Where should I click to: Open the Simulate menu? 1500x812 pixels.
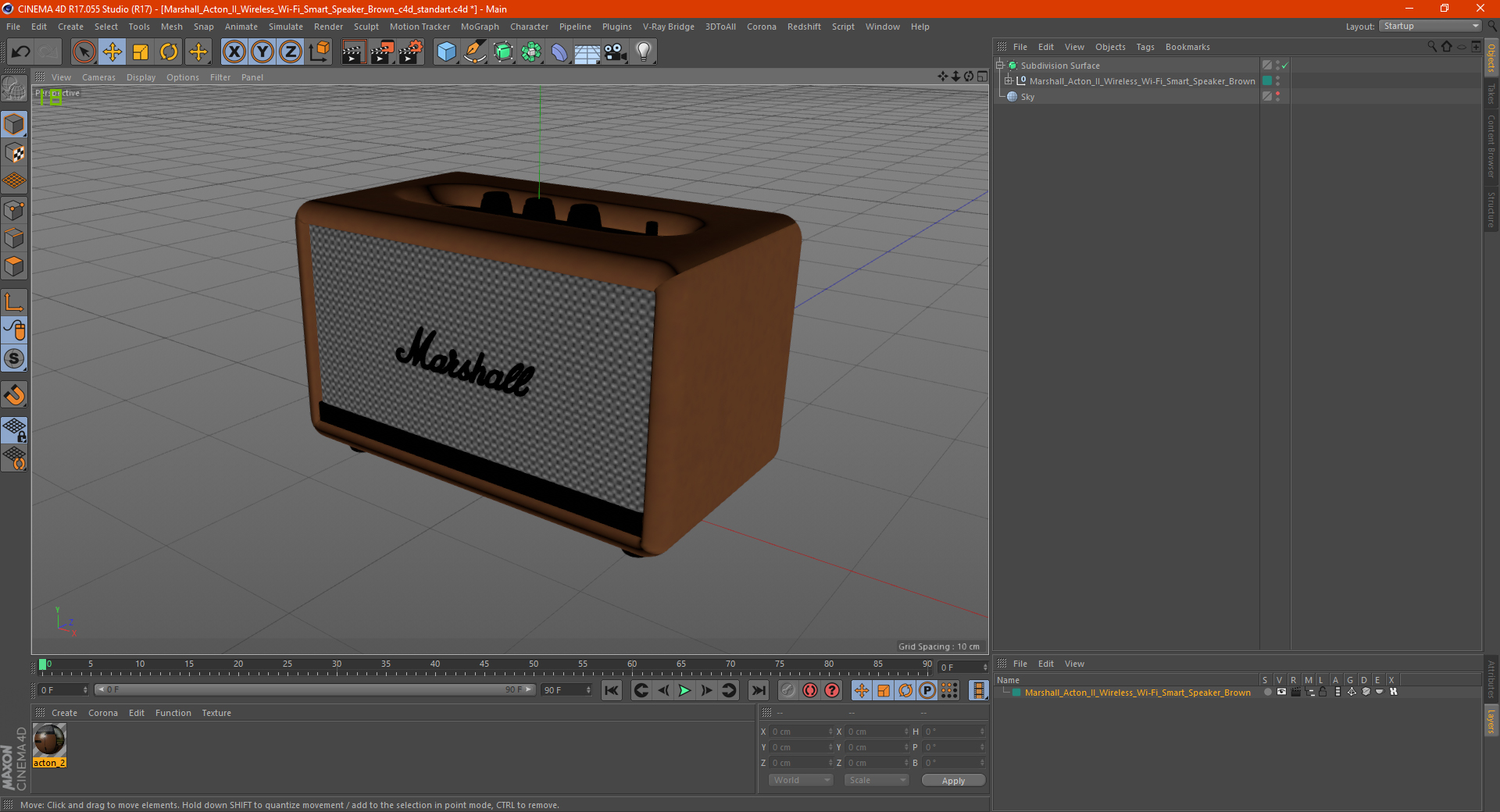(286, 27)
